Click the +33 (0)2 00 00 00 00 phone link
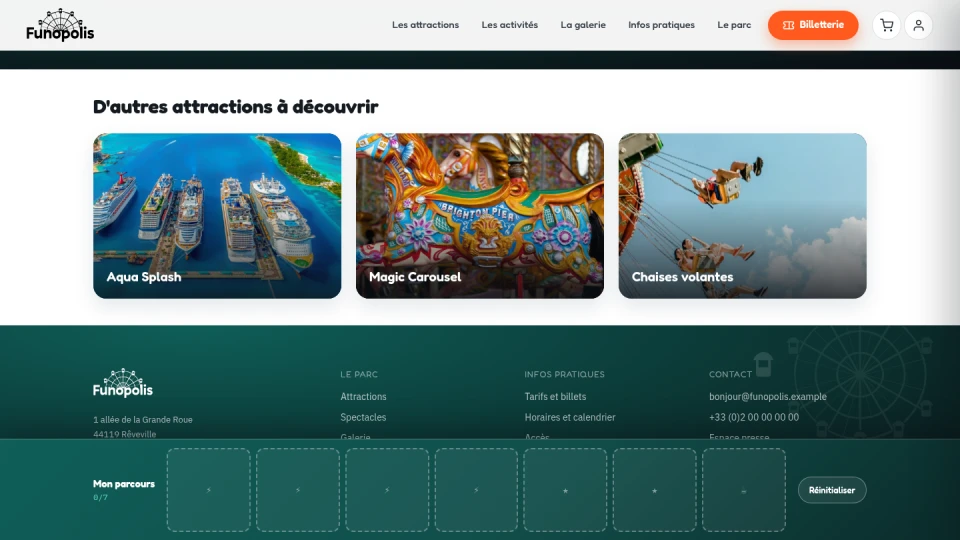The height and width of the screenshot is (540, 960). pos(754,418)
